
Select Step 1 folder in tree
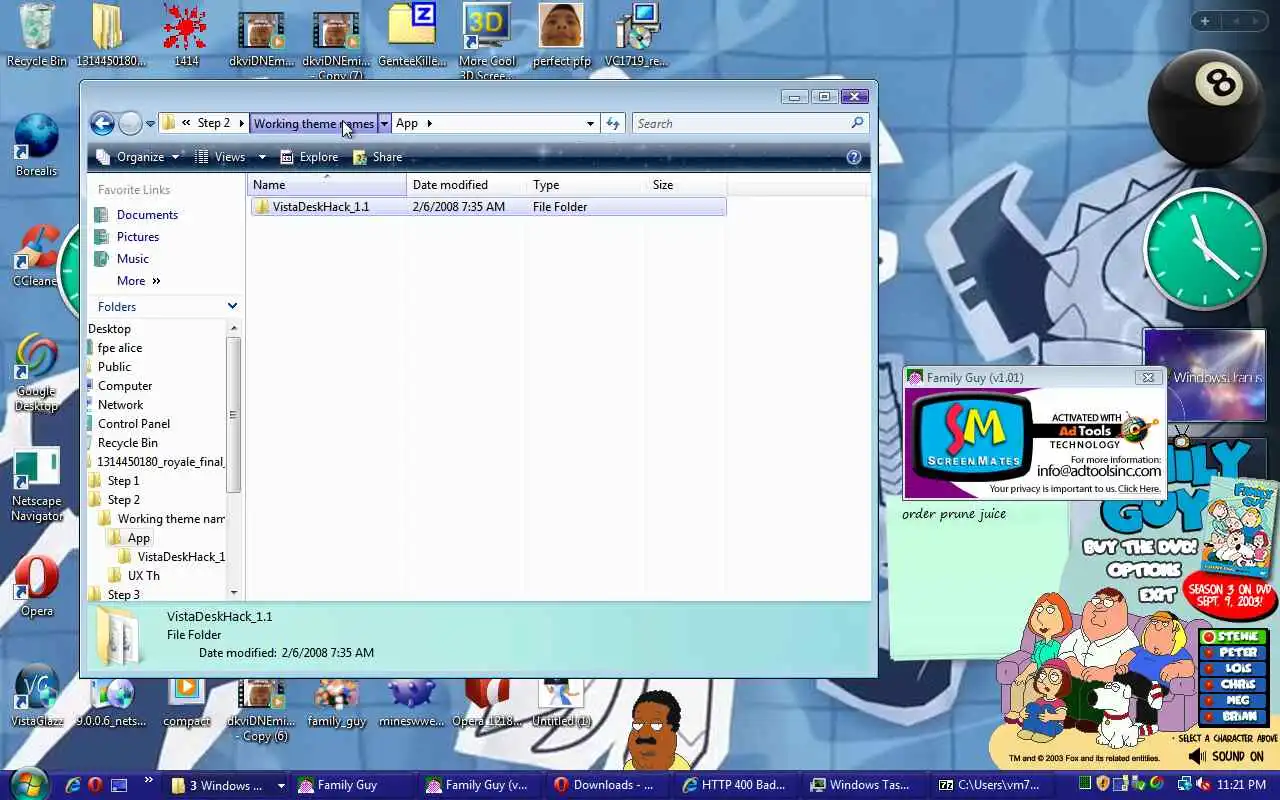coord(123,481)
